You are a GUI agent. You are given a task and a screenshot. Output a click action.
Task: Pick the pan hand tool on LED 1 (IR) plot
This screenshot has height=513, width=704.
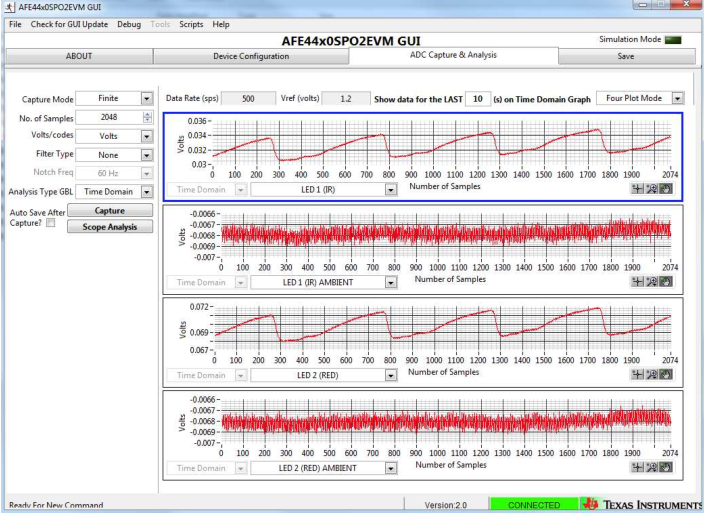(665, 187)
